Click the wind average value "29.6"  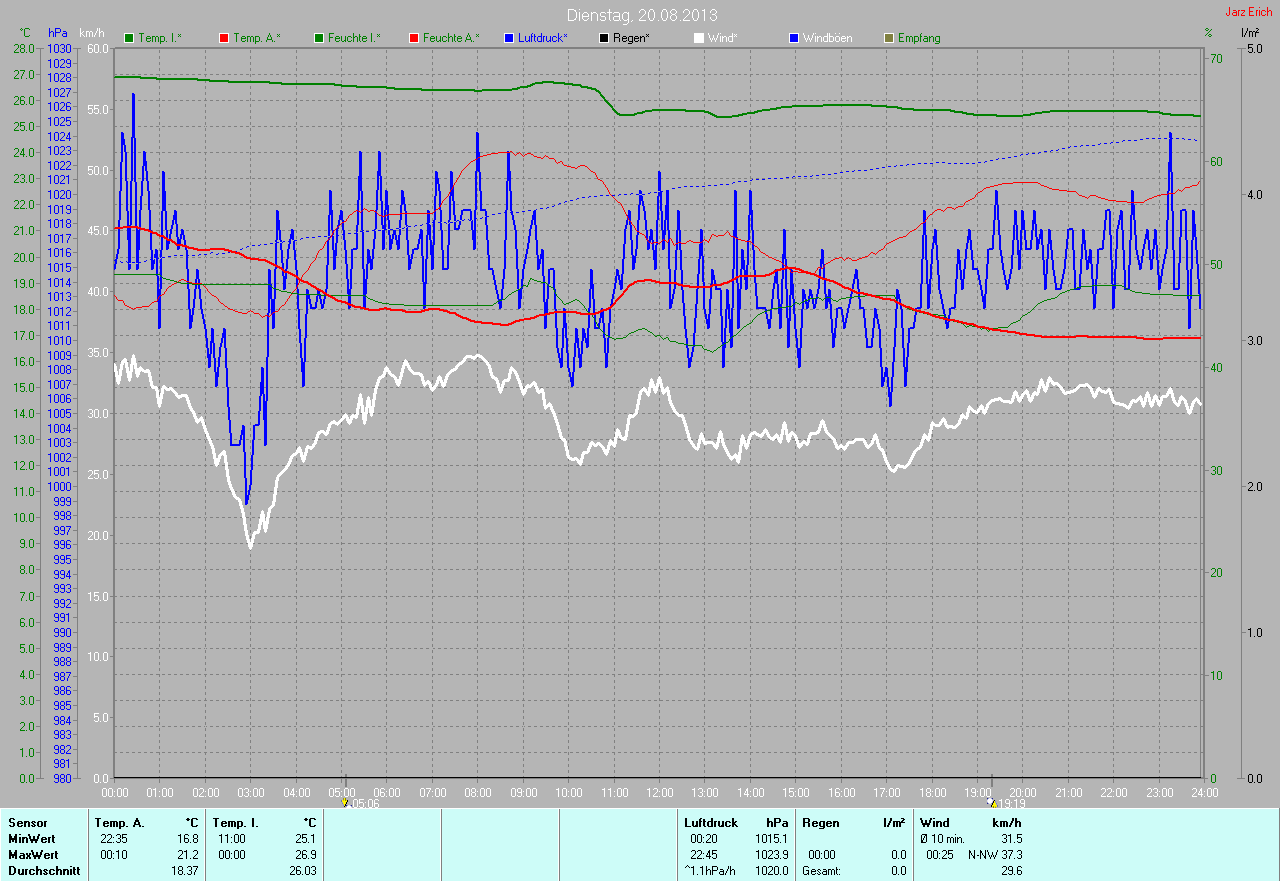pyautogui.click(x=1011, y=871)
